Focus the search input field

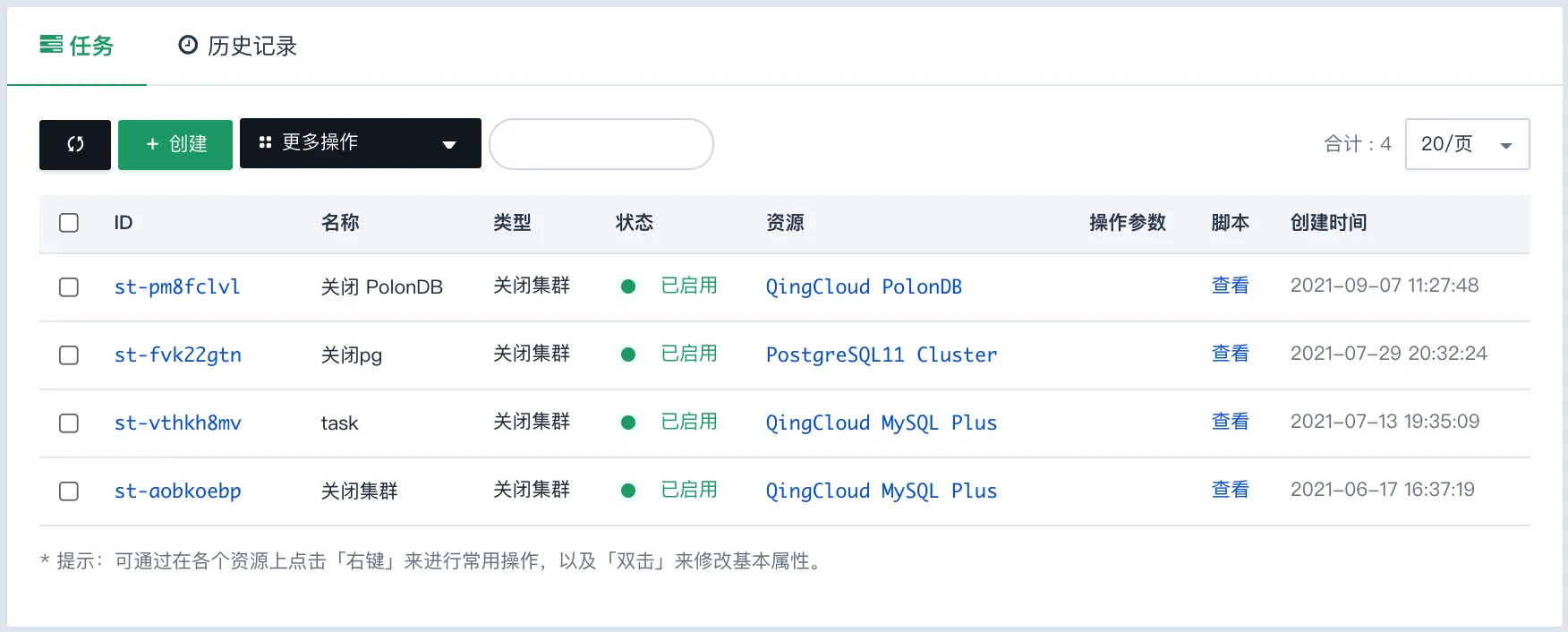point(601,144)
